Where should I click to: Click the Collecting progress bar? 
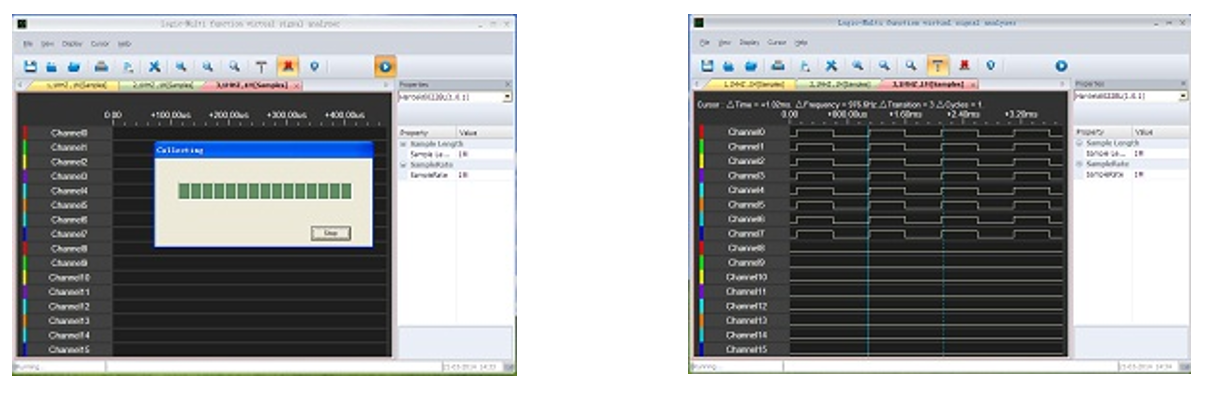[265, 191]
